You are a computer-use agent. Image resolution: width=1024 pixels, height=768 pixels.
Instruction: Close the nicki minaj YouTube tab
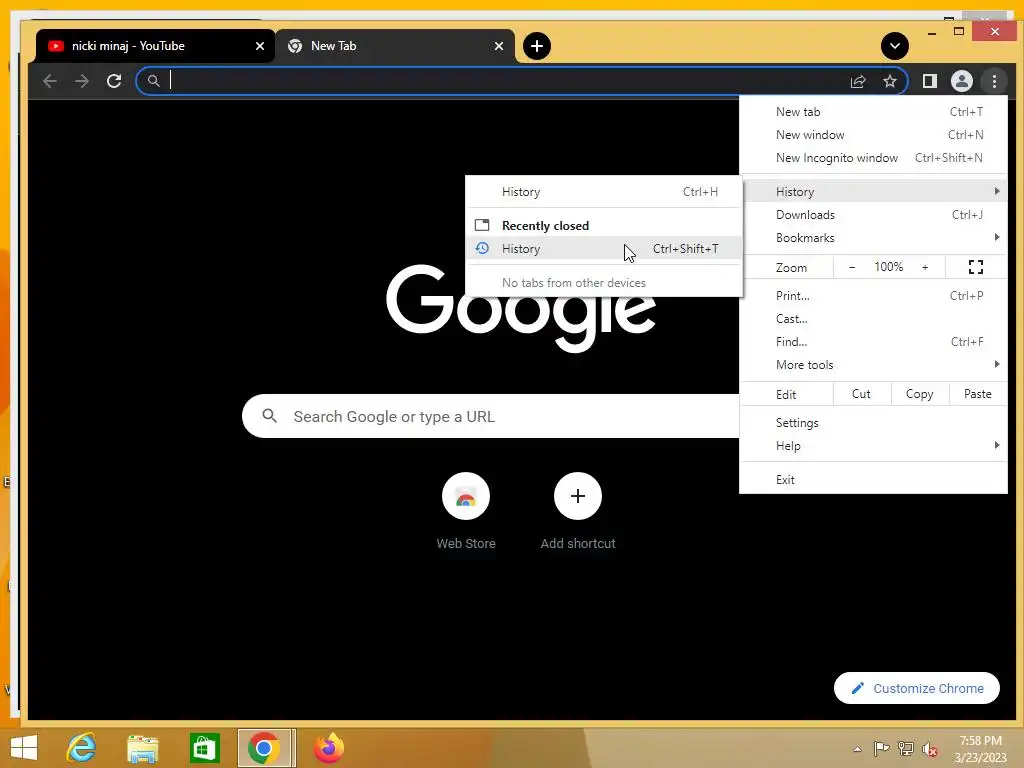260,46
